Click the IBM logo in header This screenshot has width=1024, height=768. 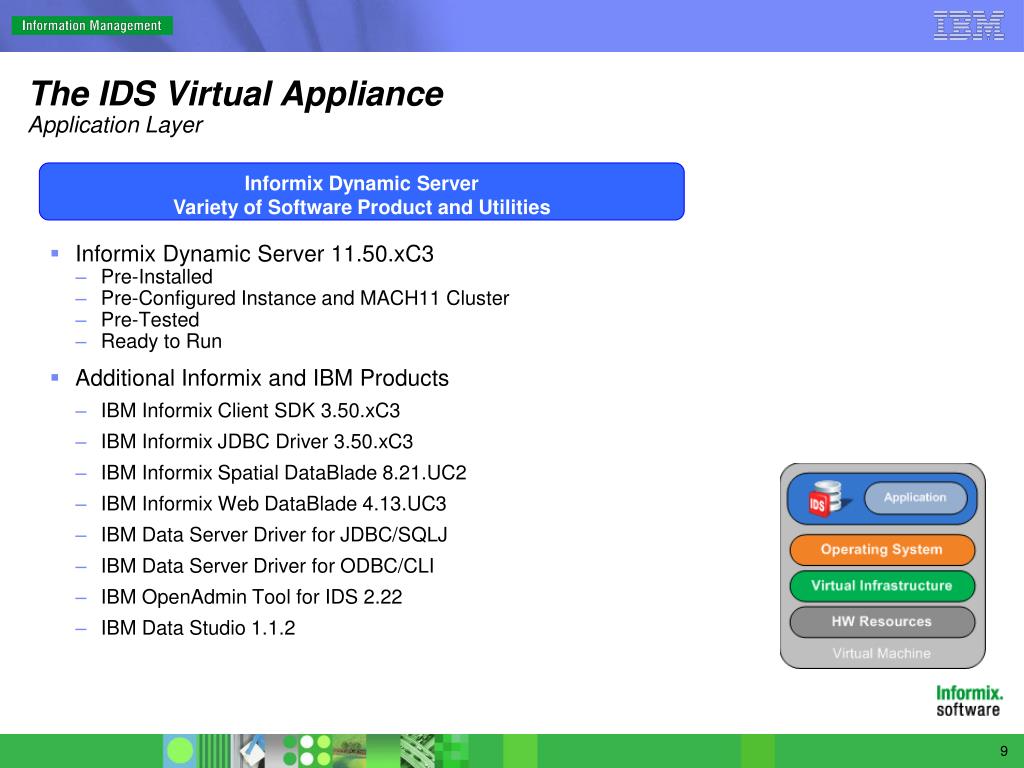coord(968,25)
